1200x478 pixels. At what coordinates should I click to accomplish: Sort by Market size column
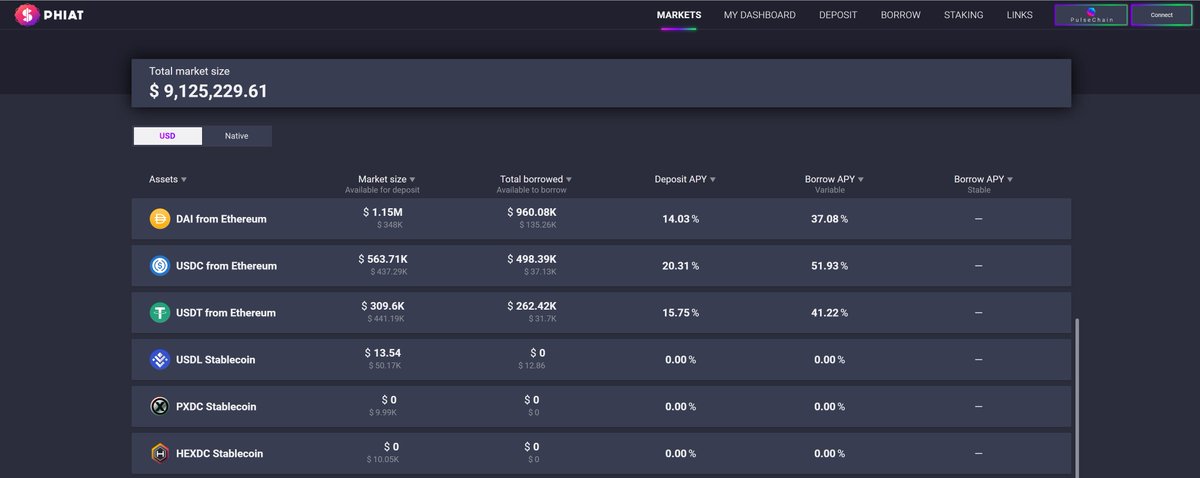[386, 179]
